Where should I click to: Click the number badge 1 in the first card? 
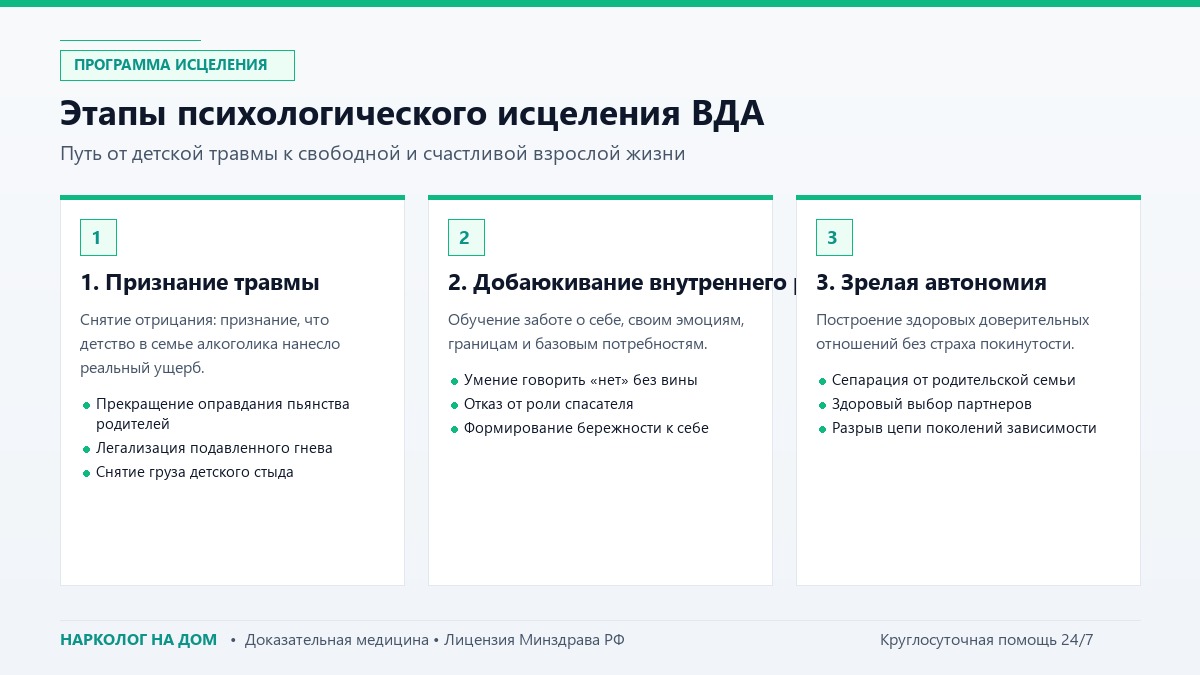click(x=98, y=238)
